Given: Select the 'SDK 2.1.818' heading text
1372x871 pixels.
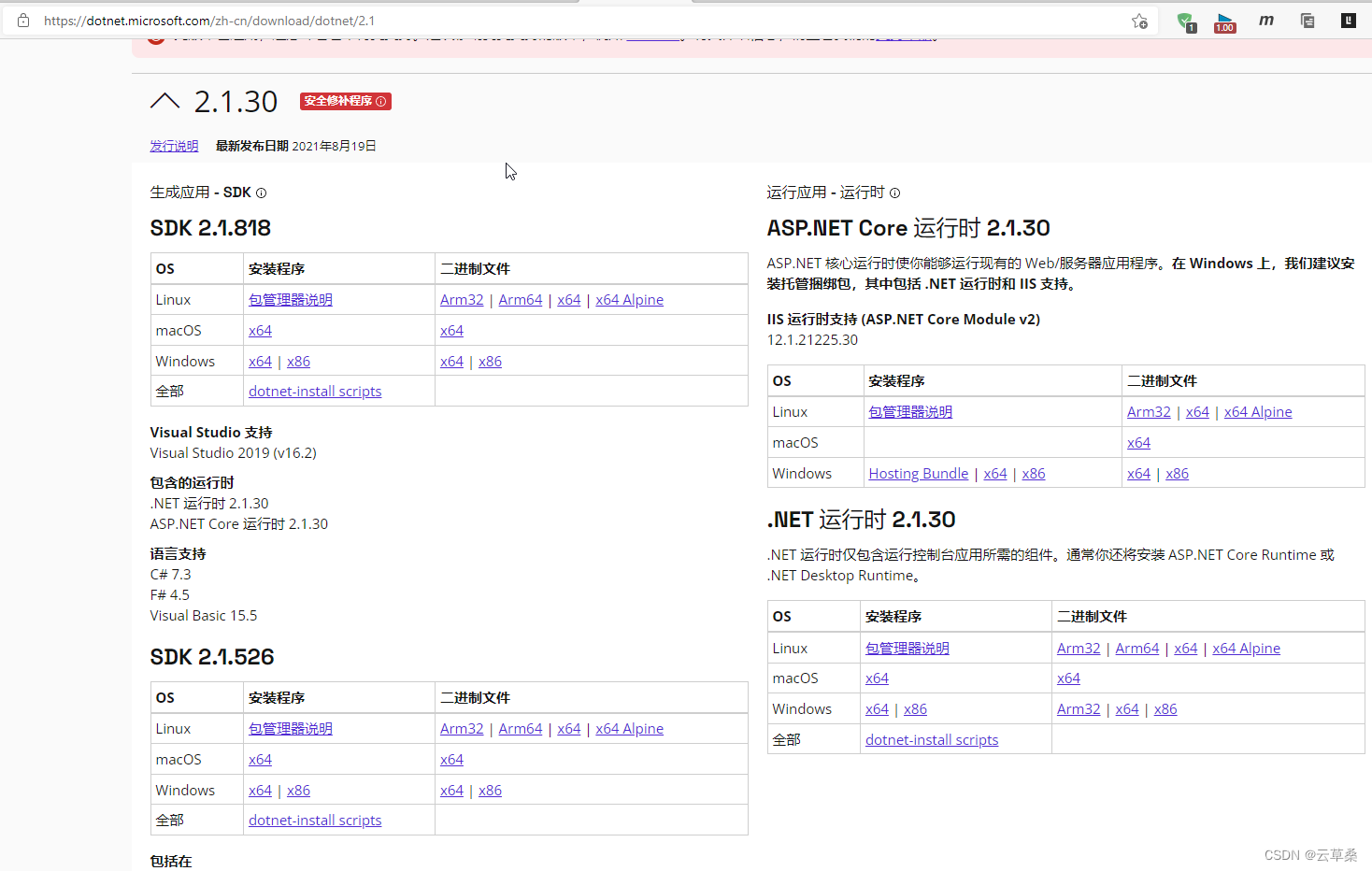Looking at the screenshot, I should point(210,228).
